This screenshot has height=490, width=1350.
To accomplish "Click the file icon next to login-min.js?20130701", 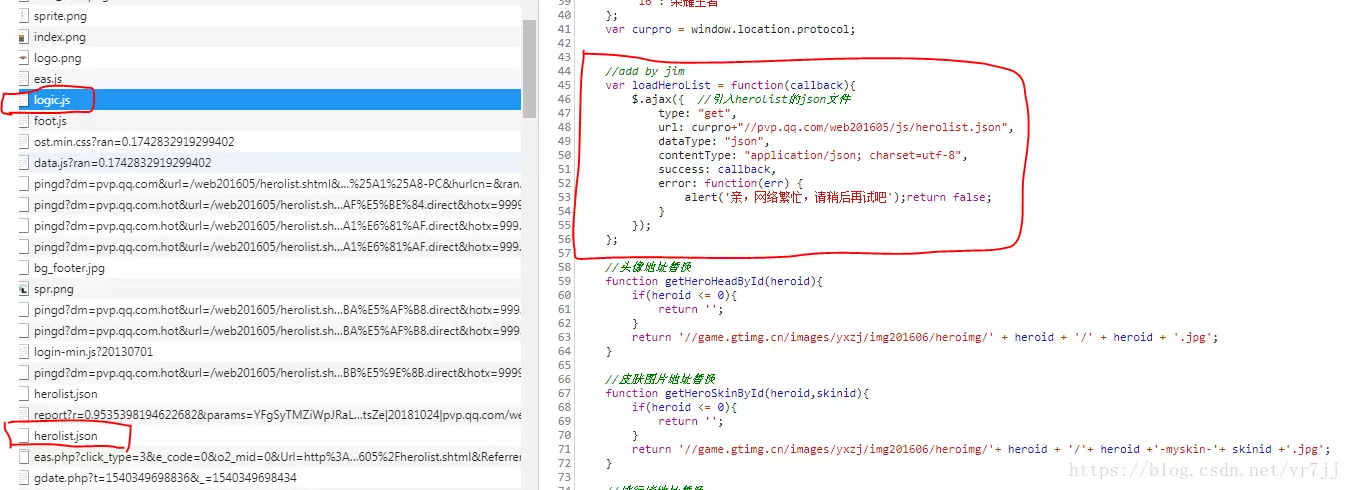I will [24, 352].
